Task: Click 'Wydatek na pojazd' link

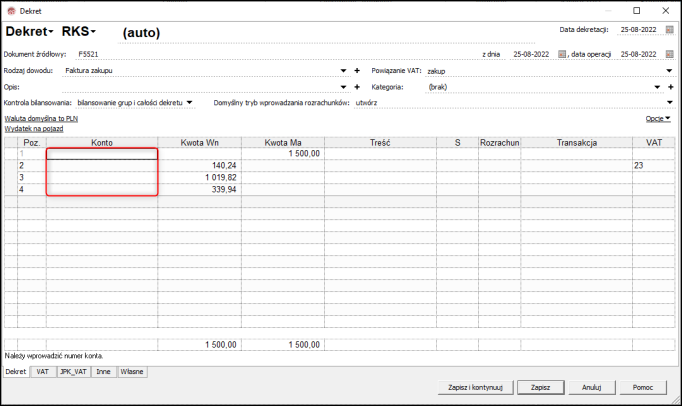Action: (x=34, y=129)
